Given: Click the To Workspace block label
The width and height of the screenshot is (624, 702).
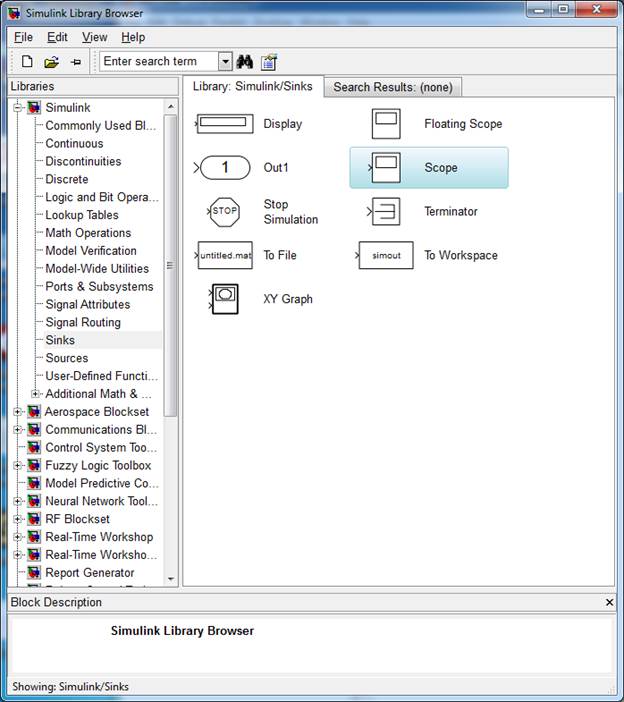Looking at the screenshot, I should point(461,255).
